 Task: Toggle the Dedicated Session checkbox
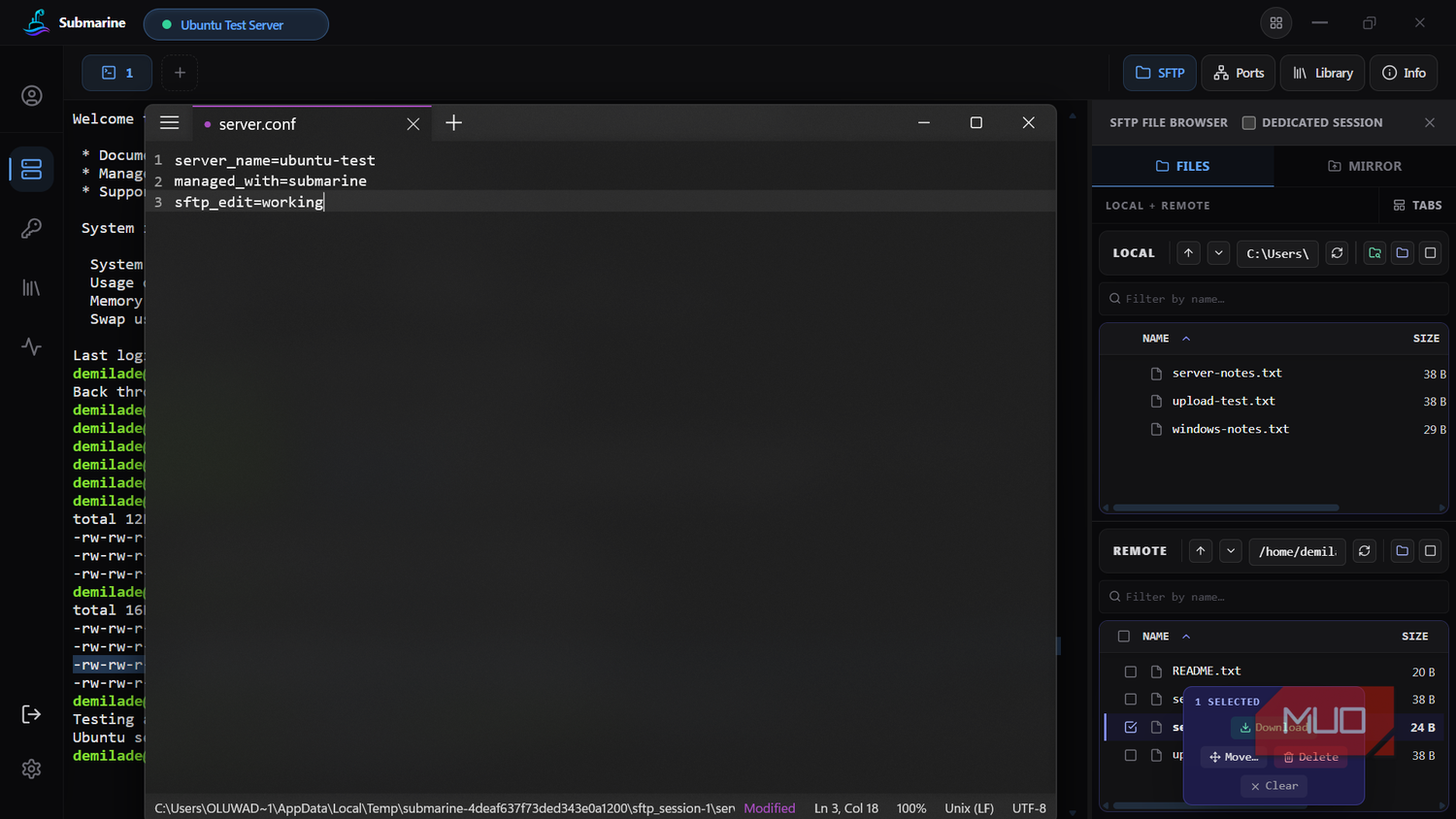(x=1249, y=123)
